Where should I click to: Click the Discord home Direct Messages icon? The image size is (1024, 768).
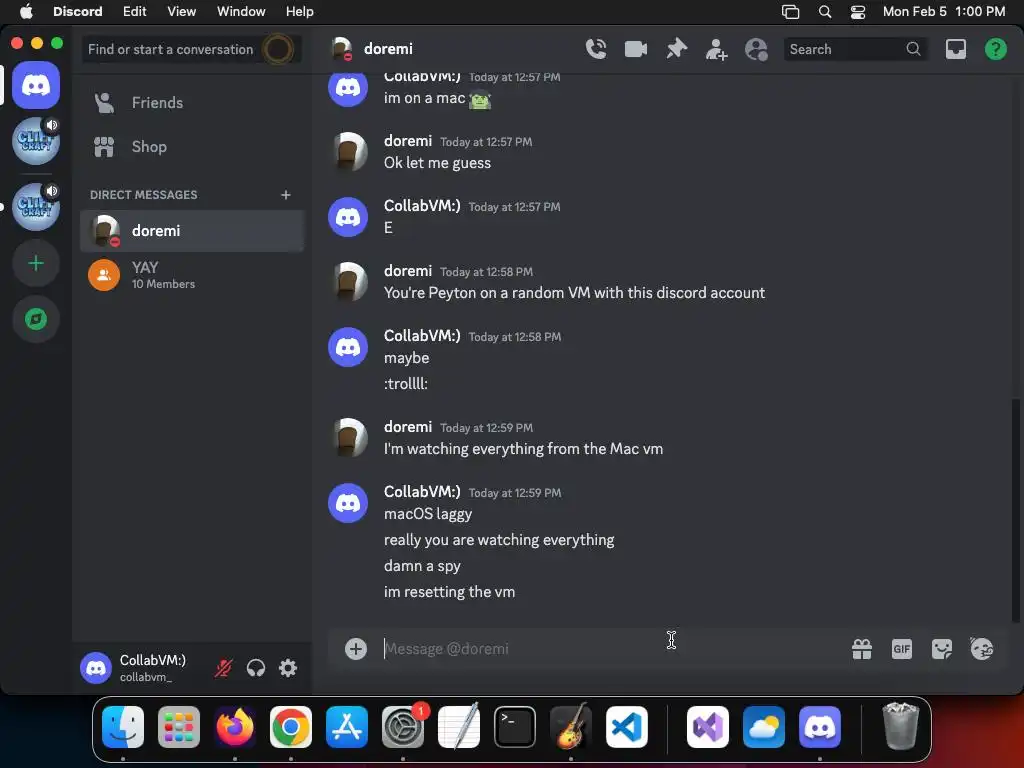click(x=36, y=85)
